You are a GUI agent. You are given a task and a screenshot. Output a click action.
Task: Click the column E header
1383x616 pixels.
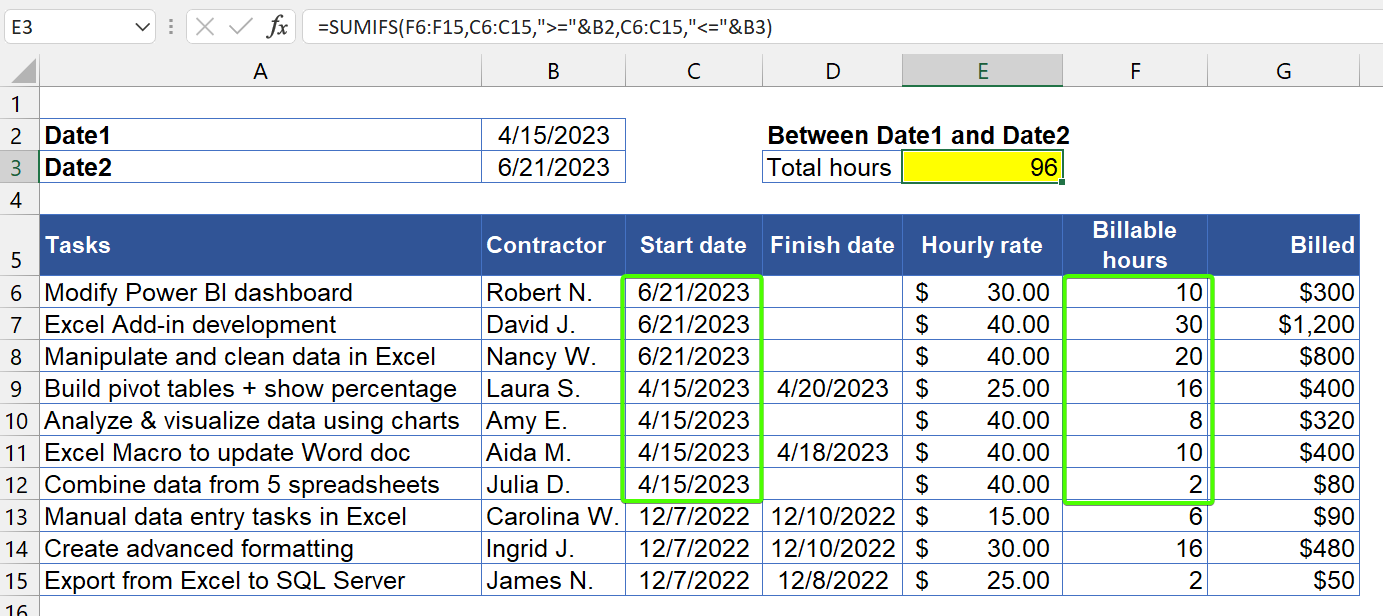982,70
